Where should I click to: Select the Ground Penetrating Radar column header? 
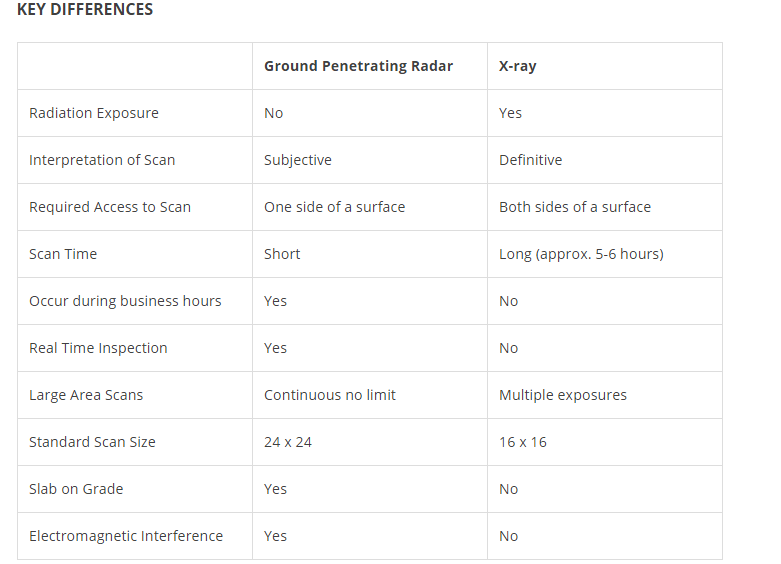(x=359, y=66)
